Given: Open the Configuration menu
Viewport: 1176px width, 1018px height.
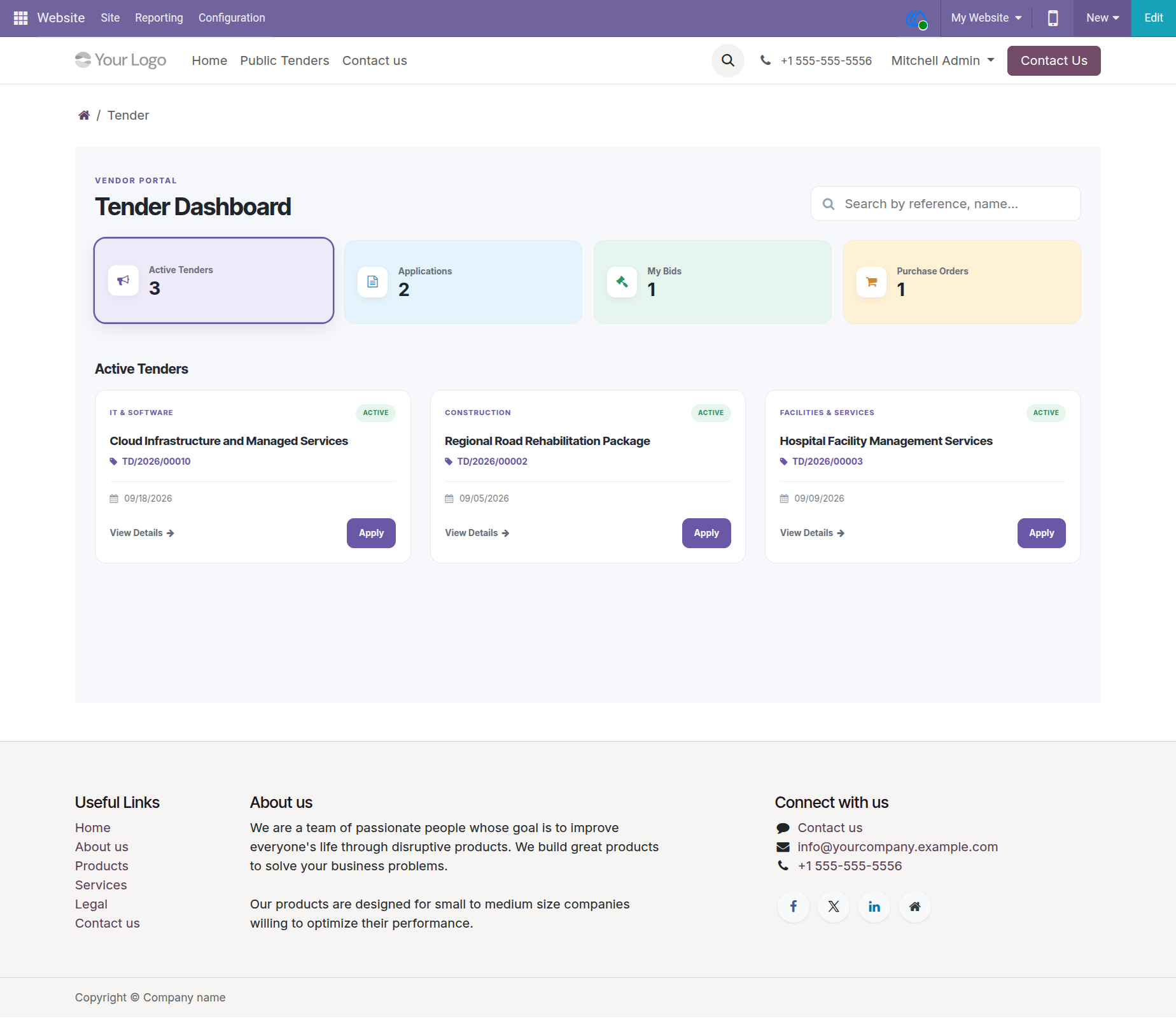Looking at the screenshot, I should [232, 18].
